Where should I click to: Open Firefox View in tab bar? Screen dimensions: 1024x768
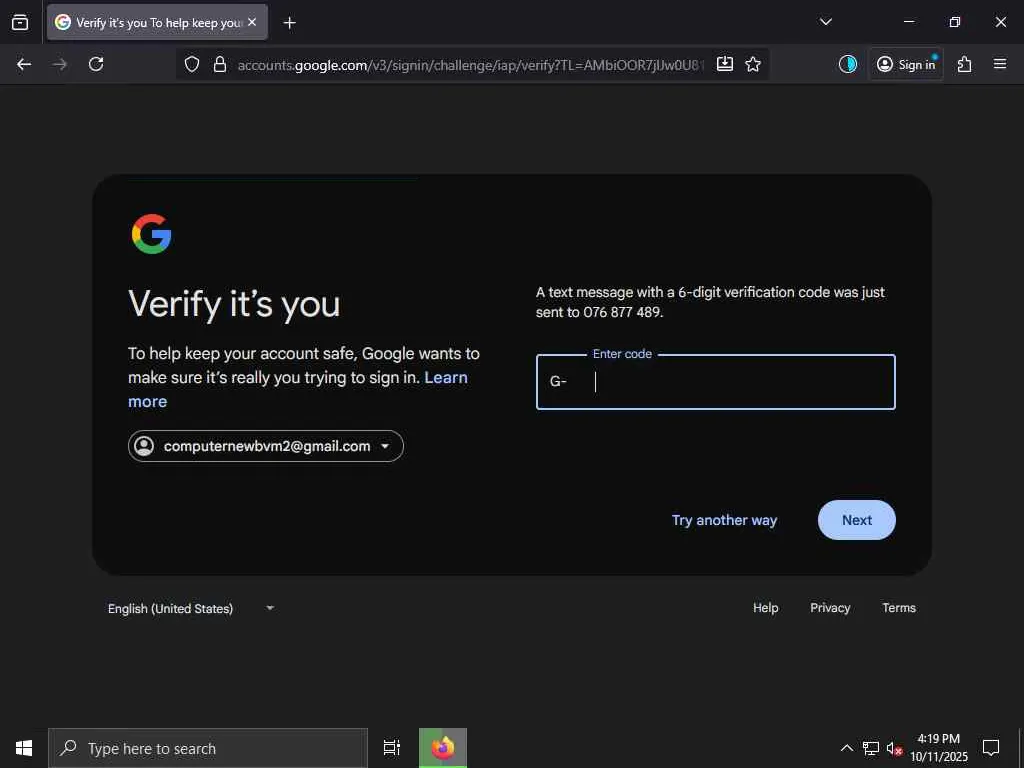click(x=20, y=22)
